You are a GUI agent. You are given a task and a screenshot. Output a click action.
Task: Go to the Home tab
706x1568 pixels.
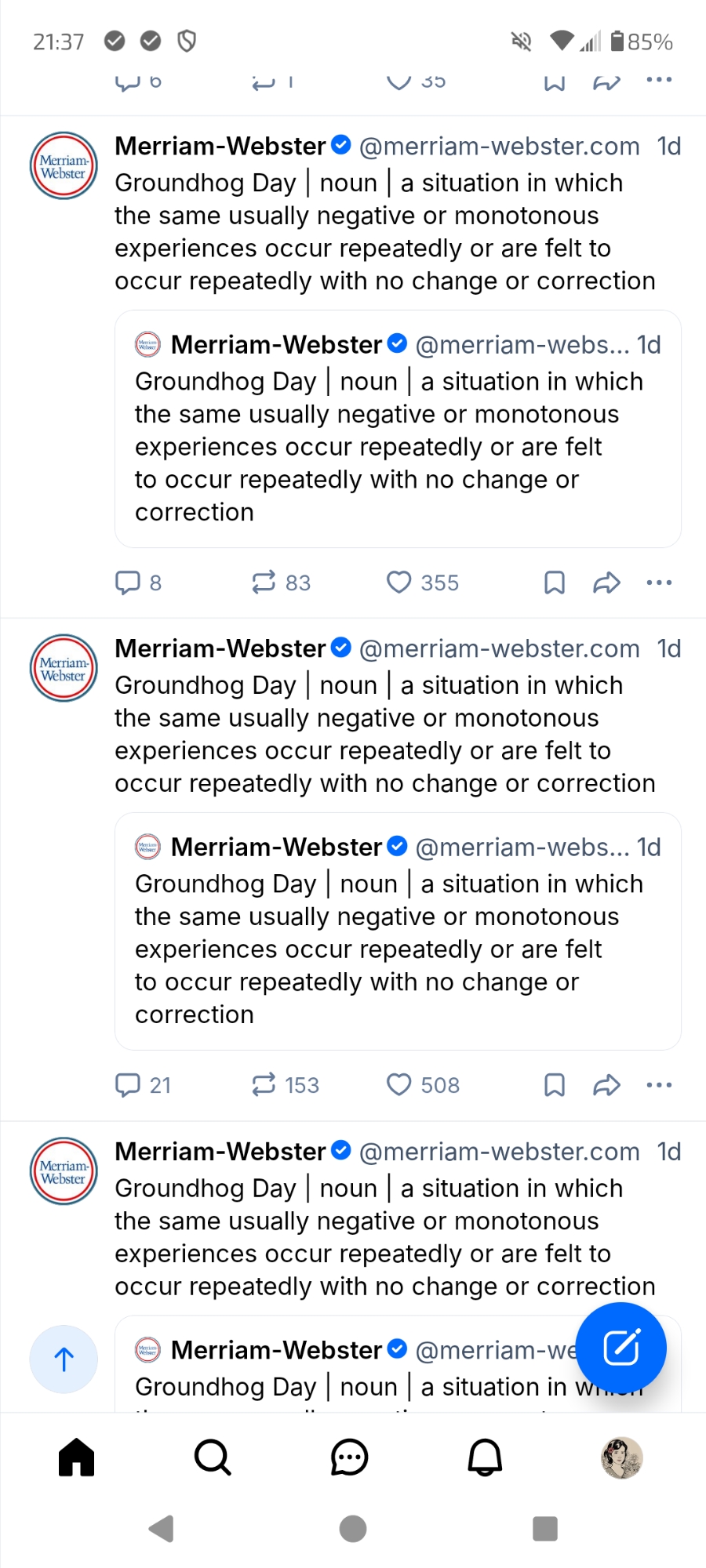[77, 1457]
